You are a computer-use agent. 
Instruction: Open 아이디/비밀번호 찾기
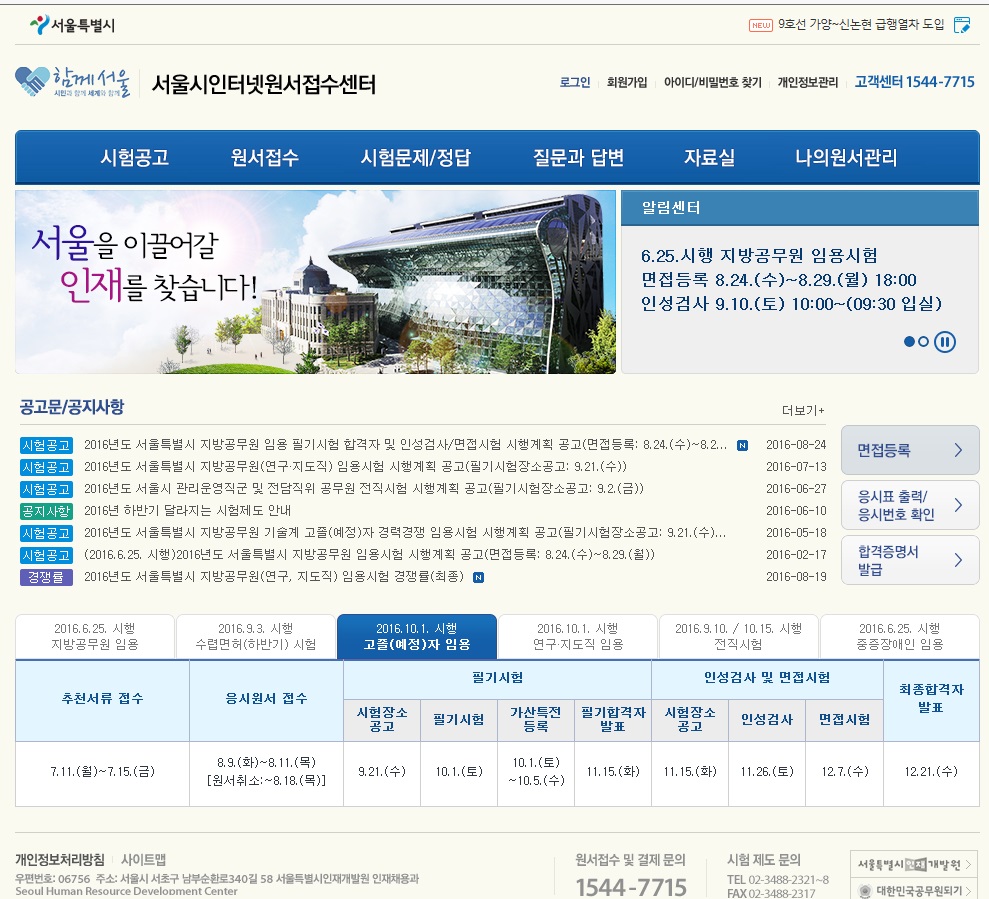(713, 82)
